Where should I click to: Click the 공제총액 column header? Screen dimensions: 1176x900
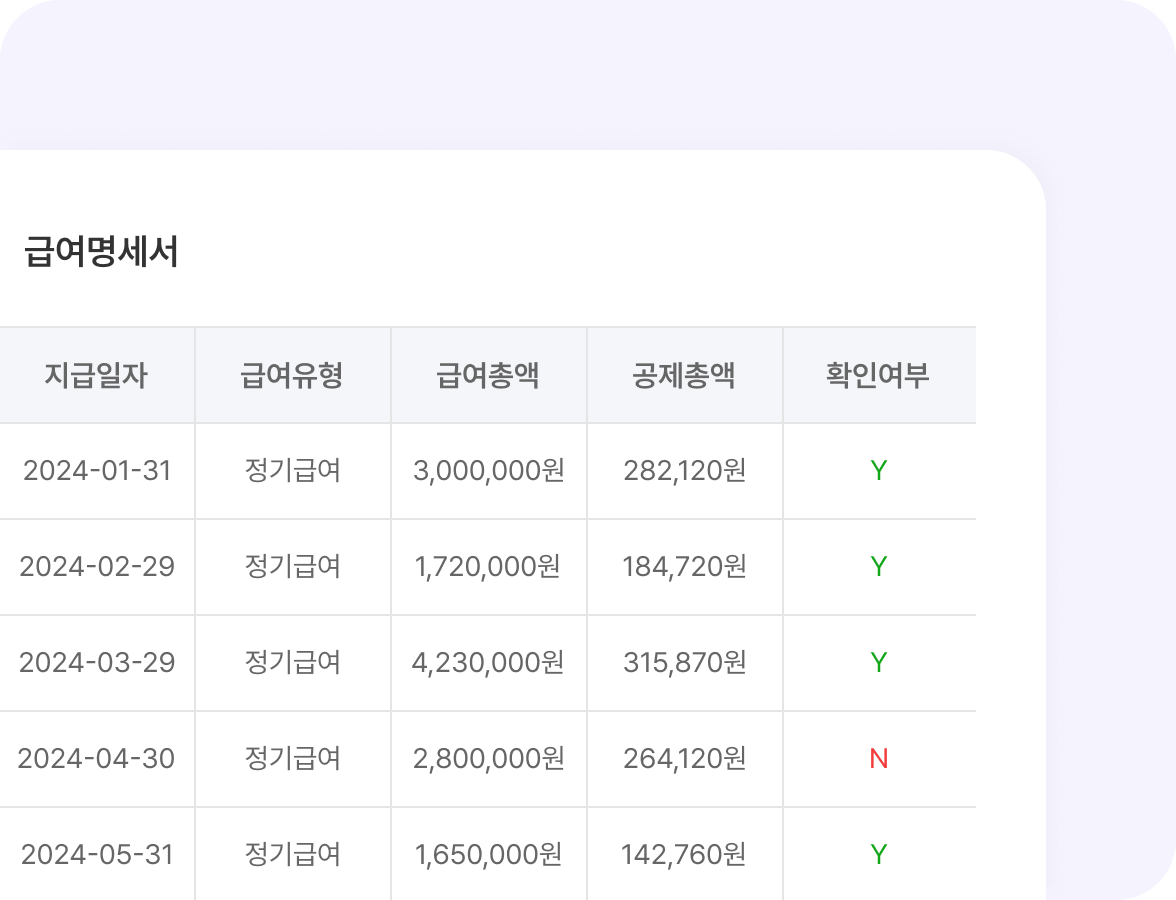point(684,376)
